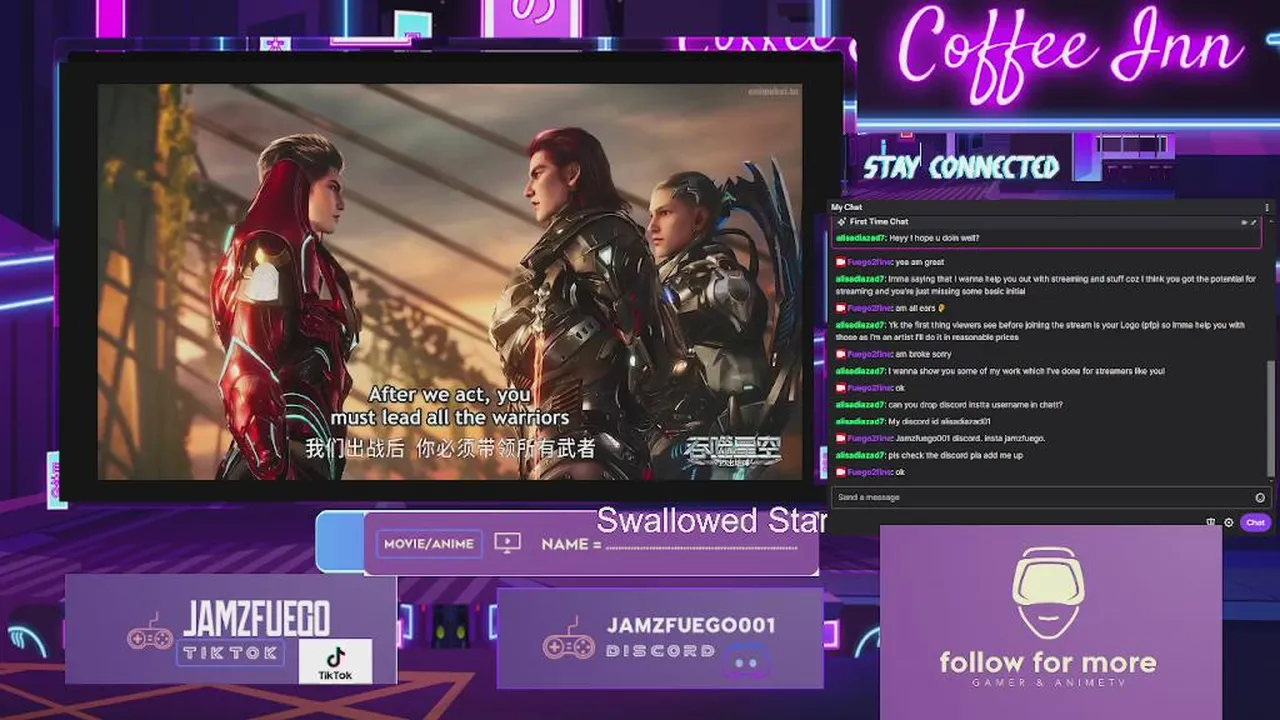Click the 'My Chat' panel title
The image size is (1280, 720).
coord(846,207)
